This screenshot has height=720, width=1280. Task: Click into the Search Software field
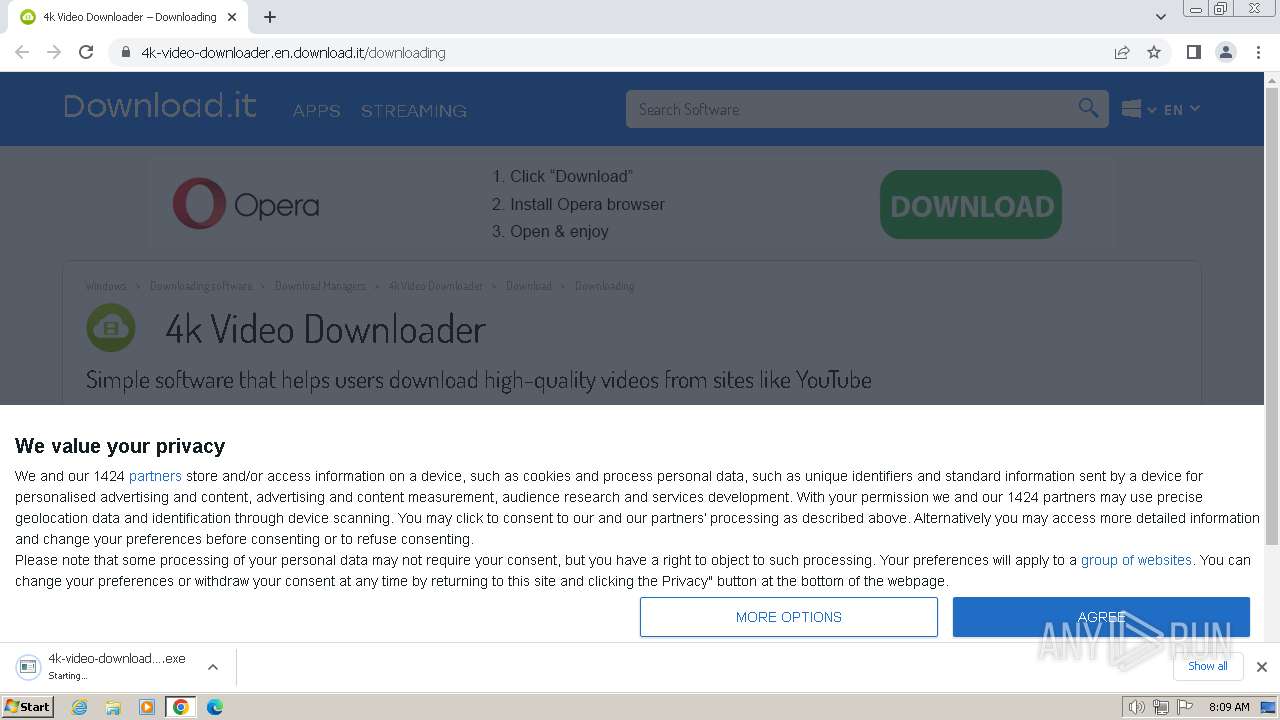(x=852, y=109)
